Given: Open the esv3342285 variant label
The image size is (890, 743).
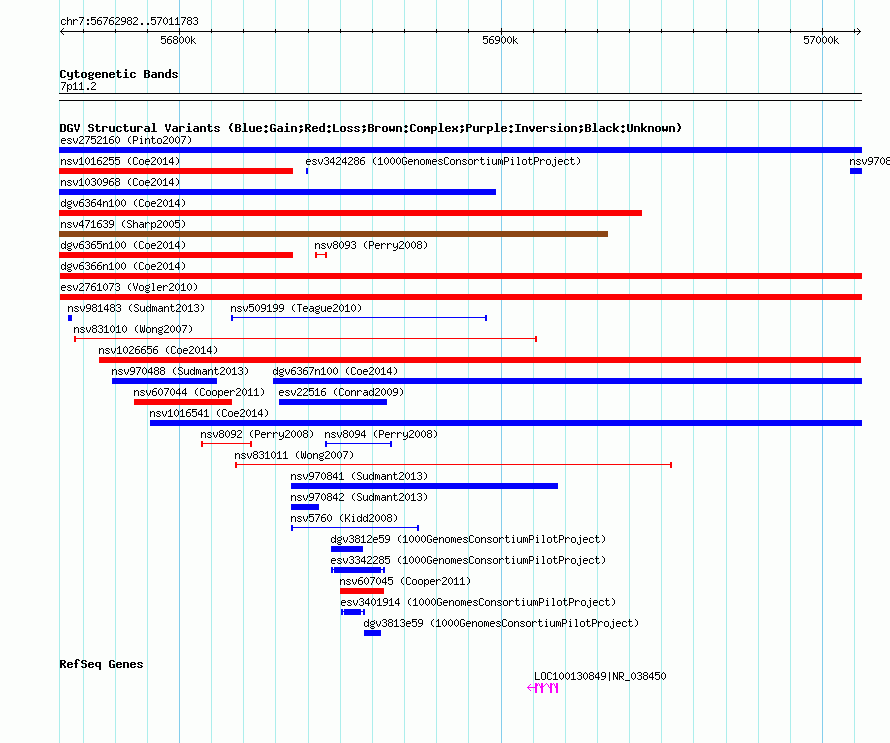Looking at the screenshot, I should point(468,560).
